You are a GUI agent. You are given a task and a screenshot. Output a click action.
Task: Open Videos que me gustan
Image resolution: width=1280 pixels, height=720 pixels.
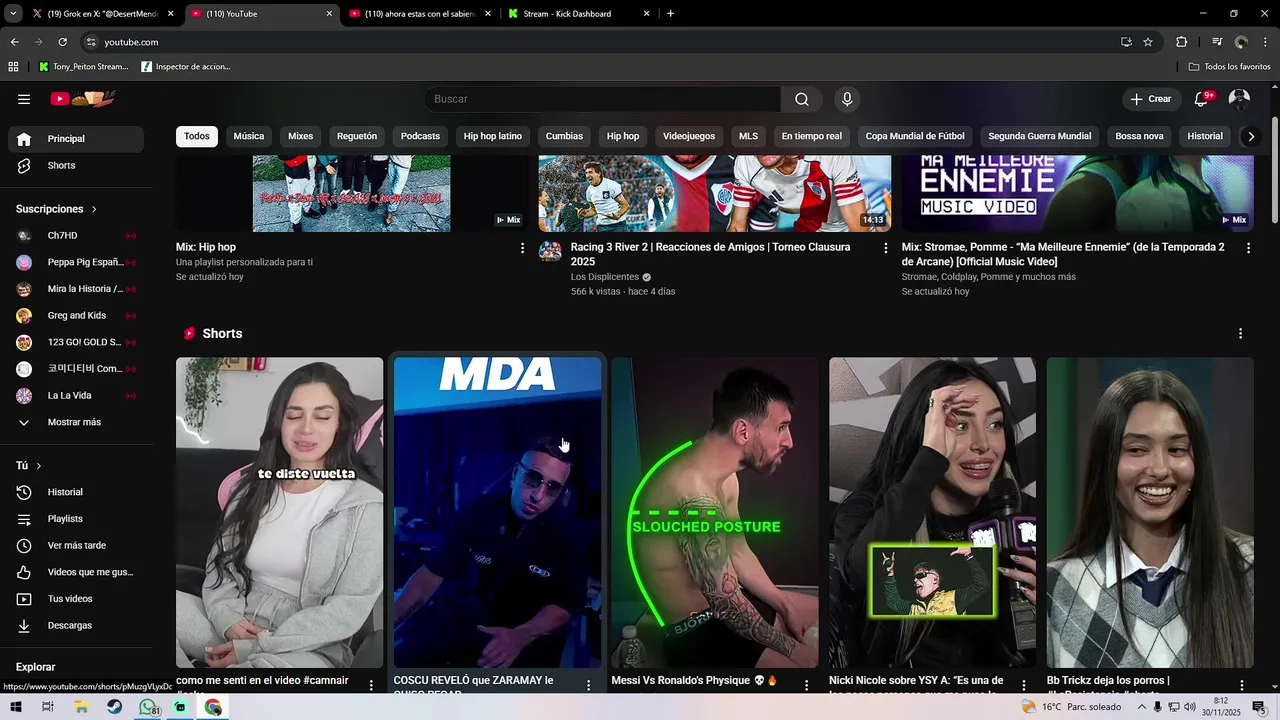click(76, 572)
